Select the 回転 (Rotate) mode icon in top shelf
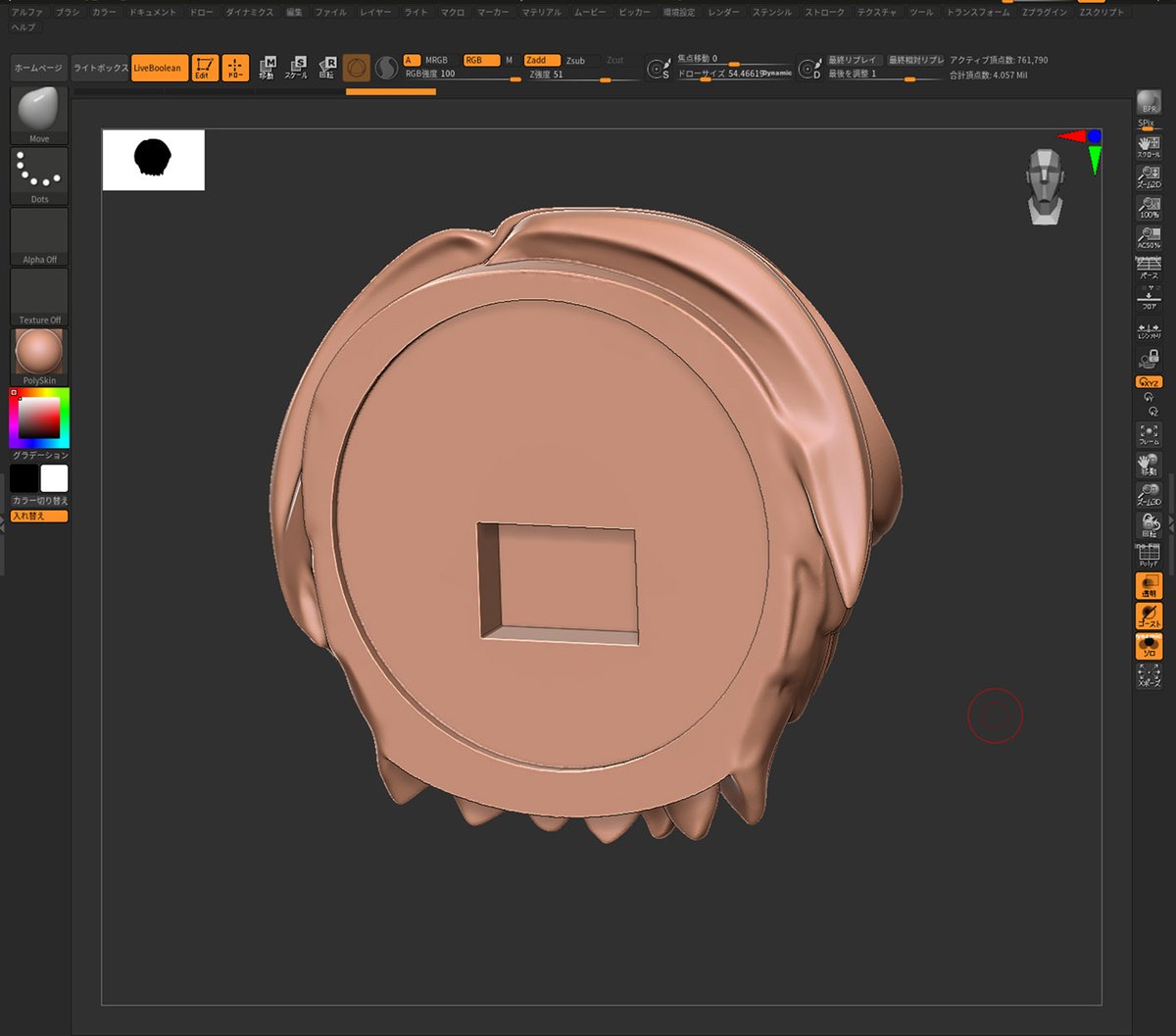1176x1036 pixels. pos(326,68)
